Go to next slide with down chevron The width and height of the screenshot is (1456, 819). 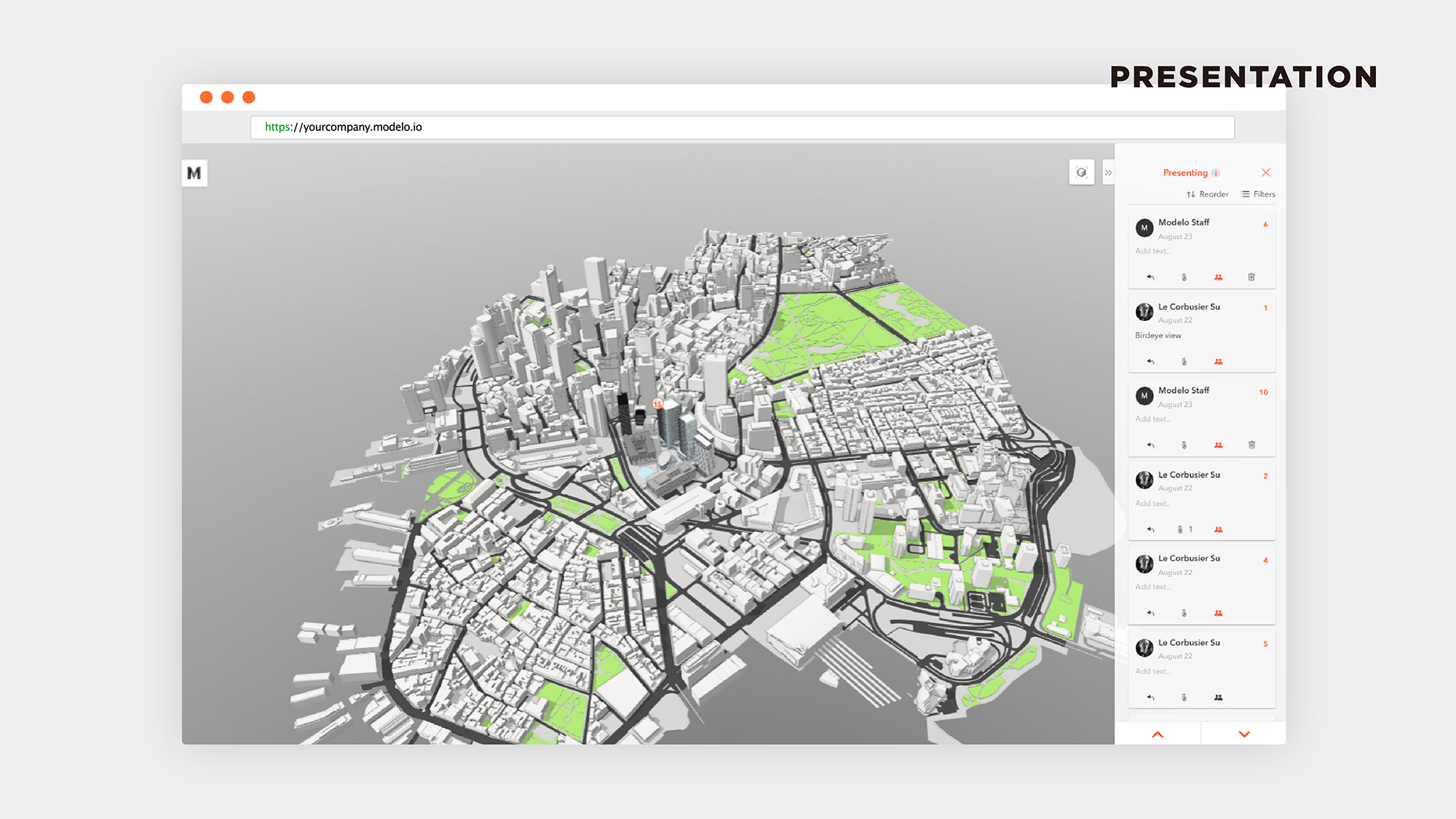pyautogui.click(x=1244, y=735)
